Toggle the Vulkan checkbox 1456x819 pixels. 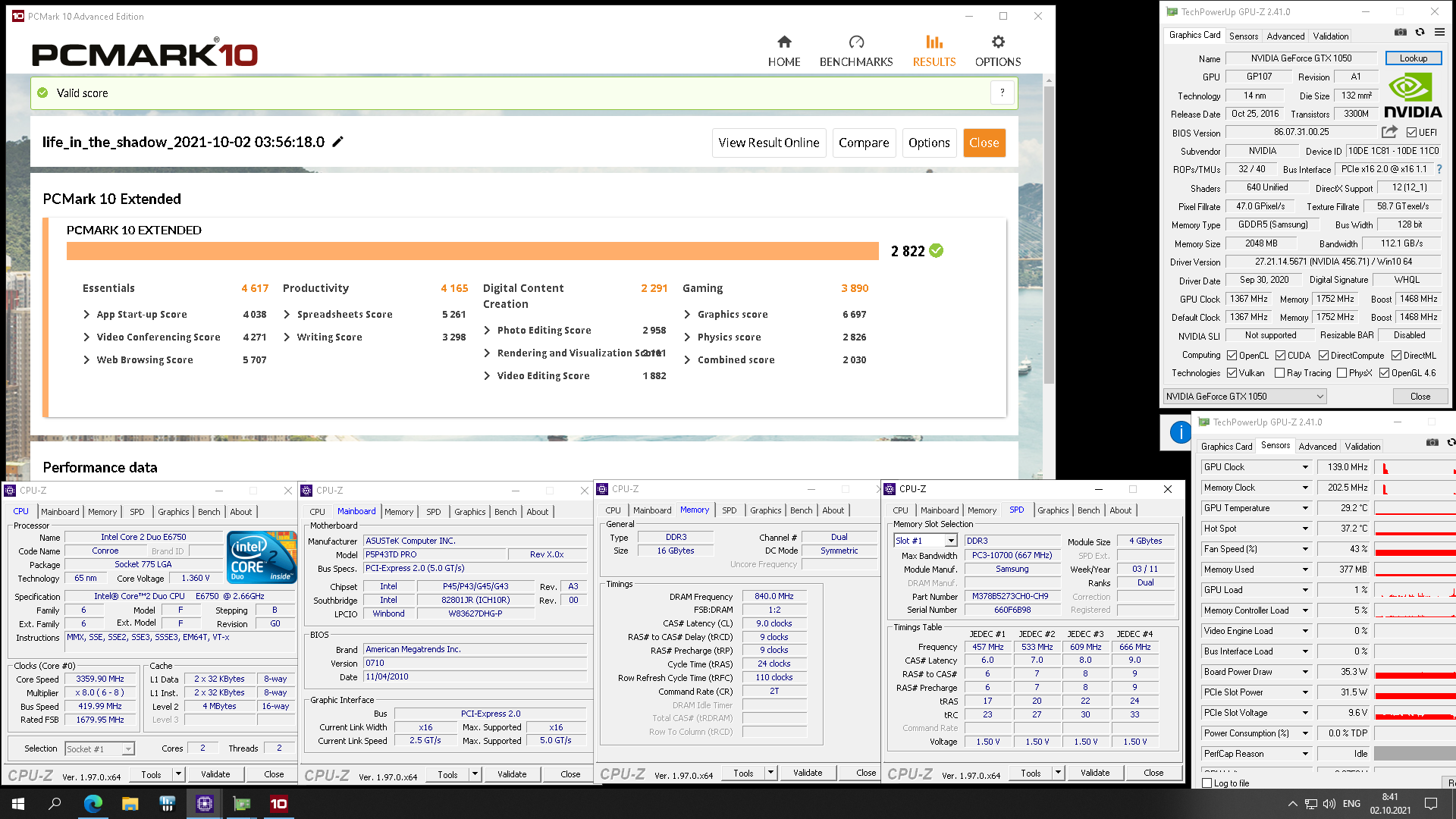click(1232, 373)
